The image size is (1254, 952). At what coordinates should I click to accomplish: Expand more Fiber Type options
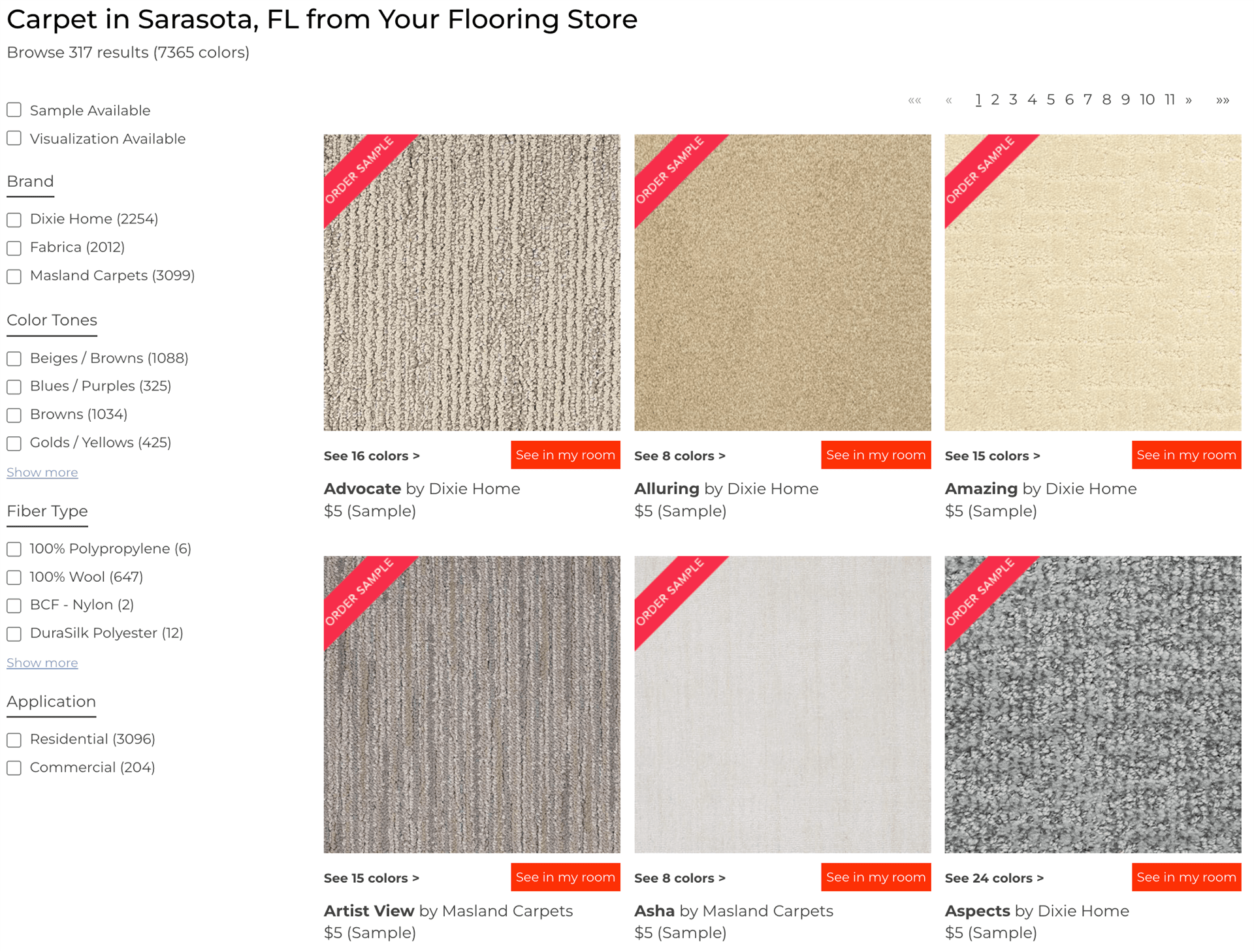(x=42, y=663)
